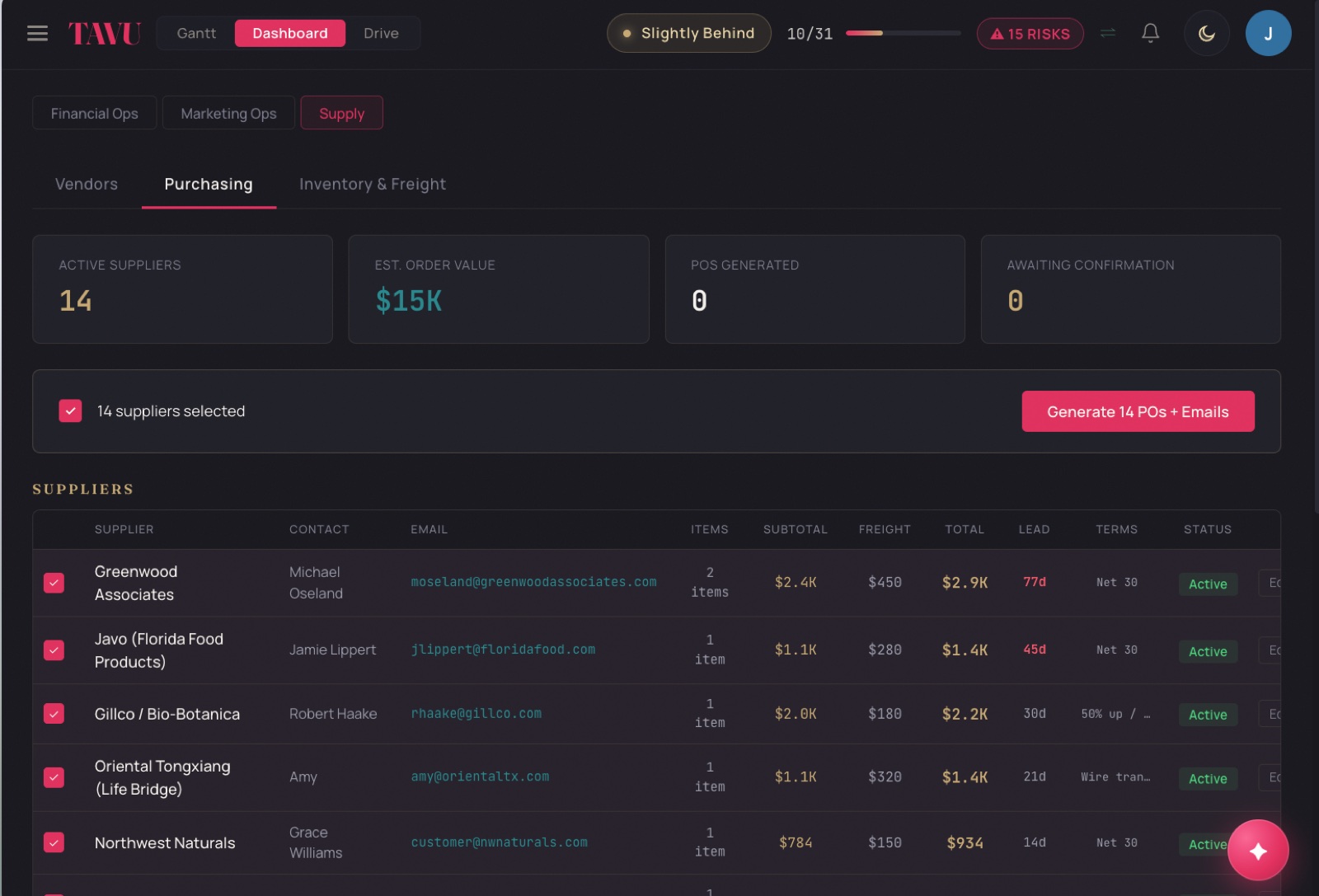
Task: Click Active status on Oriental Tongxiang row
Action: 1208,778
